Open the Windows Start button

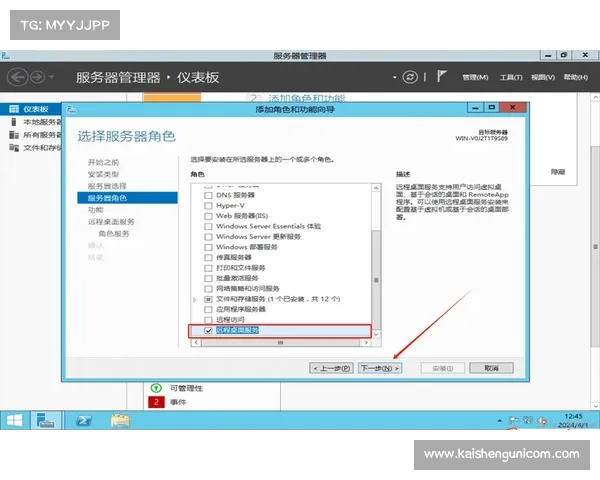tap(17, 420)
